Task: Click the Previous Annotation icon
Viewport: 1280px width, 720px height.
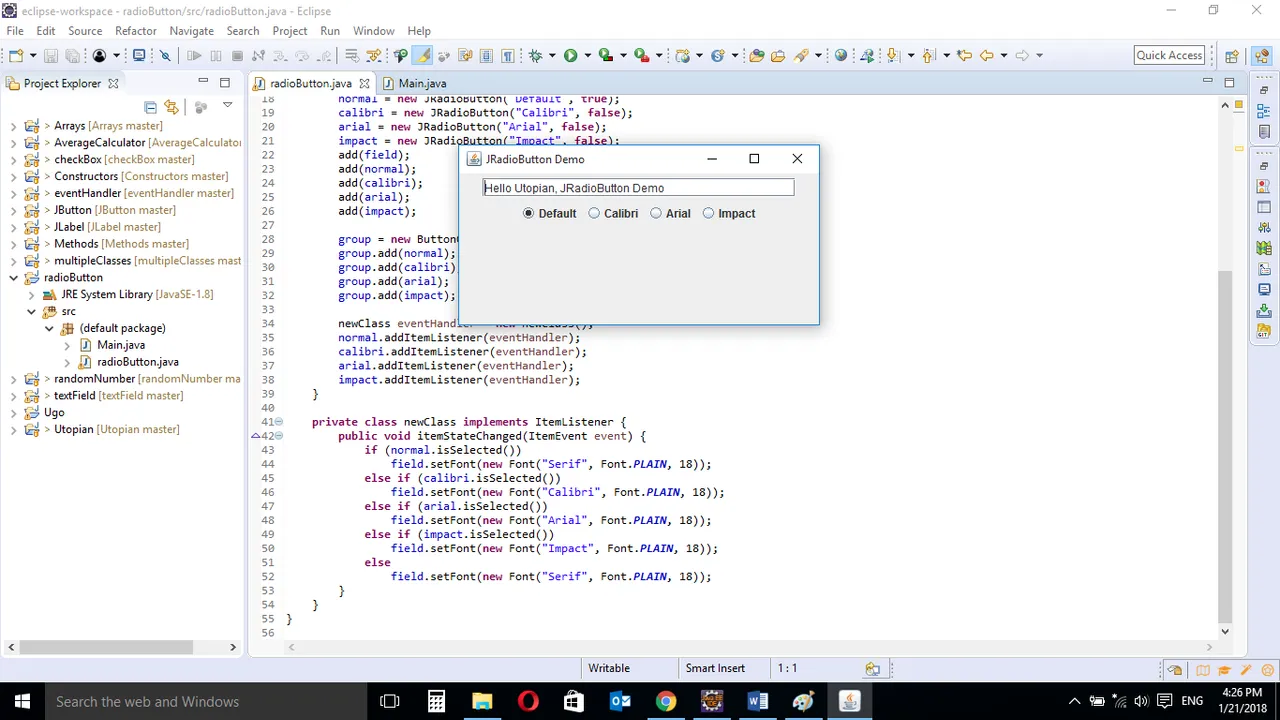Action: click(x=929, y=56)
